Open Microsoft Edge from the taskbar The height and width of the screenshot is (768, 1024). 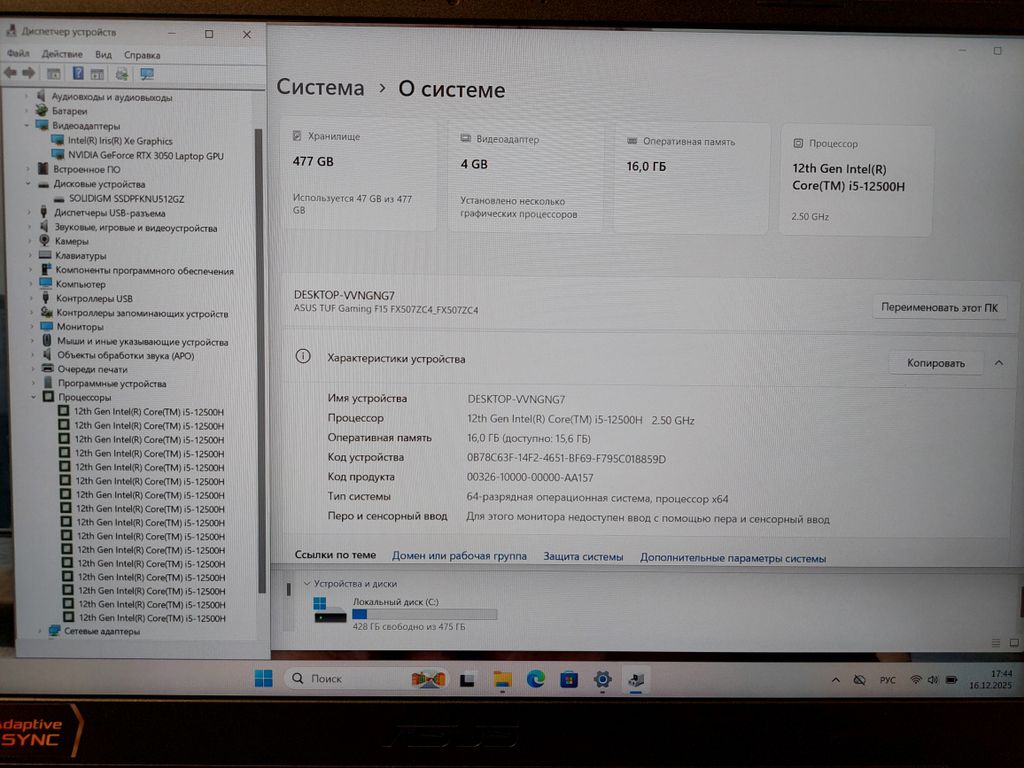535,679
